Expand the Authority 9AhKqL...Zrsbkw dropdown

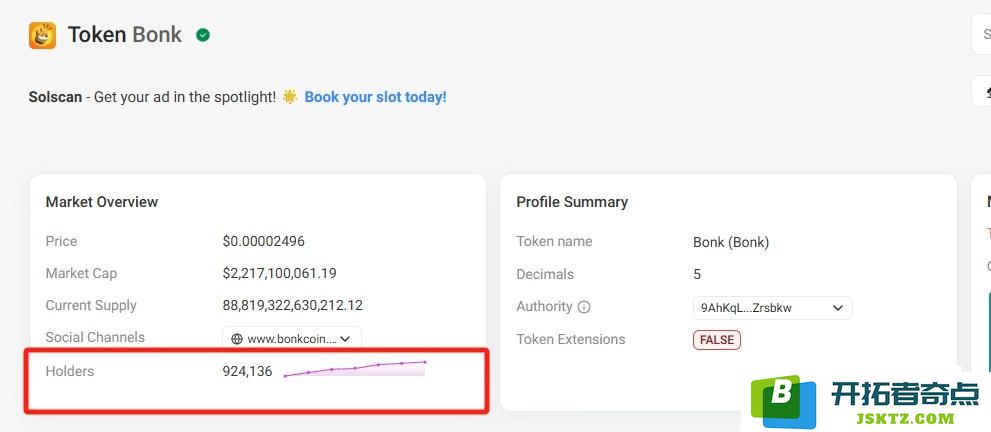[x=772, y=308]
